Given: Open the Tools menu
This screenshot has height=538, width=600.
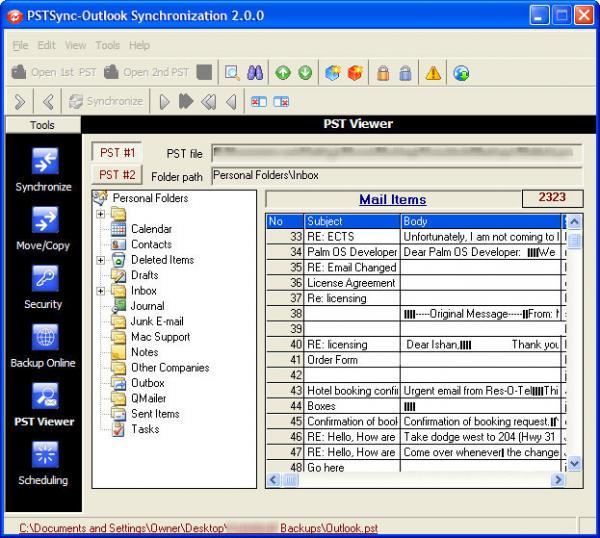Looking at the screenshot, I should click(x=108, y=45).
